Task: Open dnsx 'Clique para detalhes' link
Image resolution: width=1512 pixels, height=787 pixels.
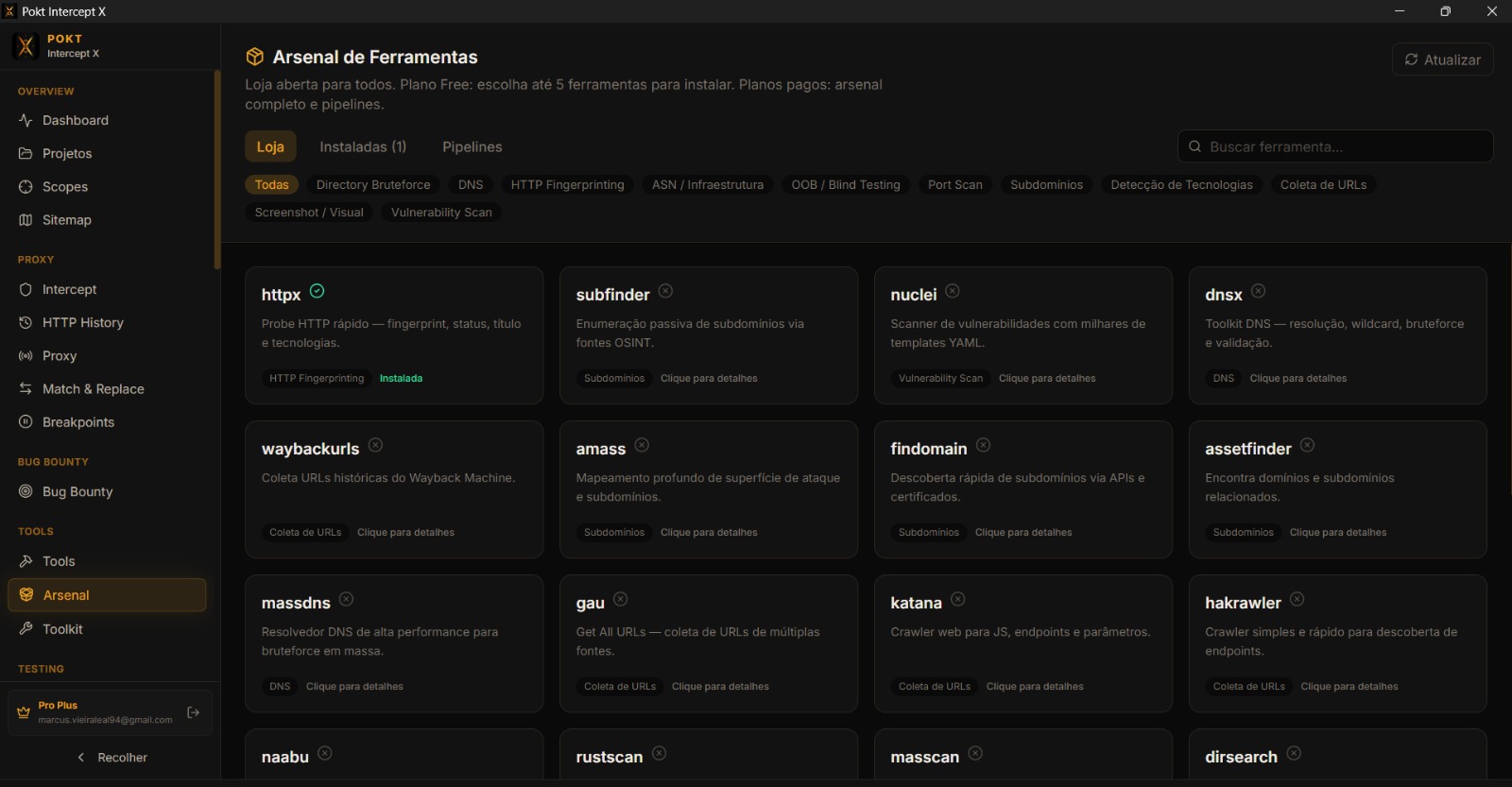Action: tap(1298, 379)
